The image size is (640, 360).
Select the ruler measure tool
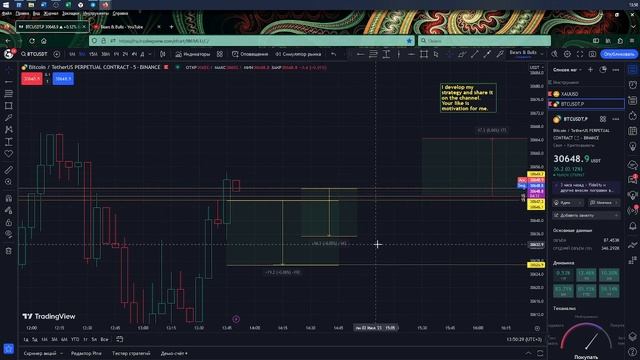click(x=8, y=170)
